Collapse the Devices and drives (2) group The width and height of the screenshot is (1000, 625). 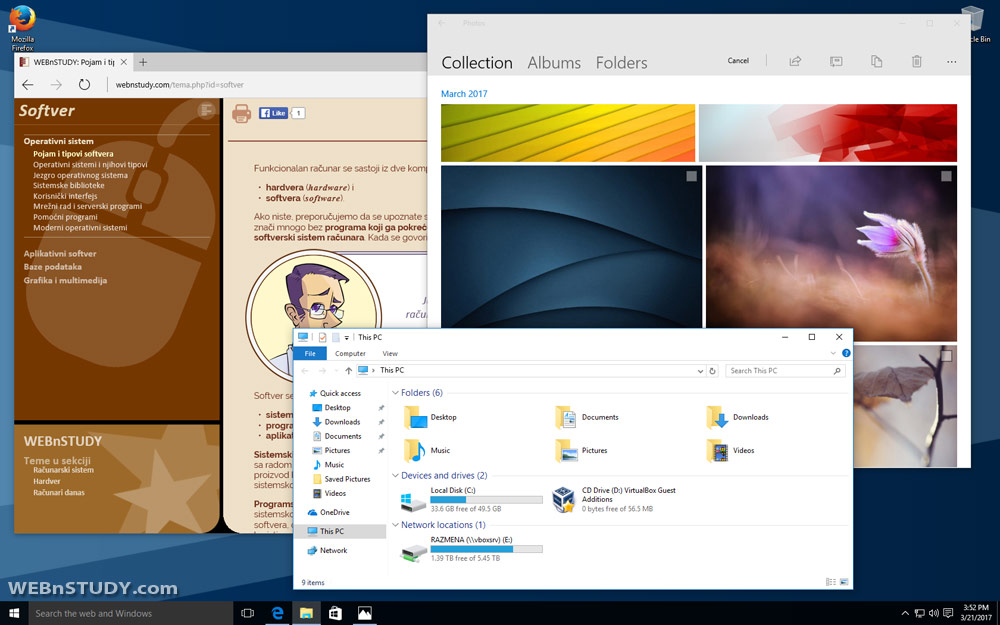click(395, 476)
